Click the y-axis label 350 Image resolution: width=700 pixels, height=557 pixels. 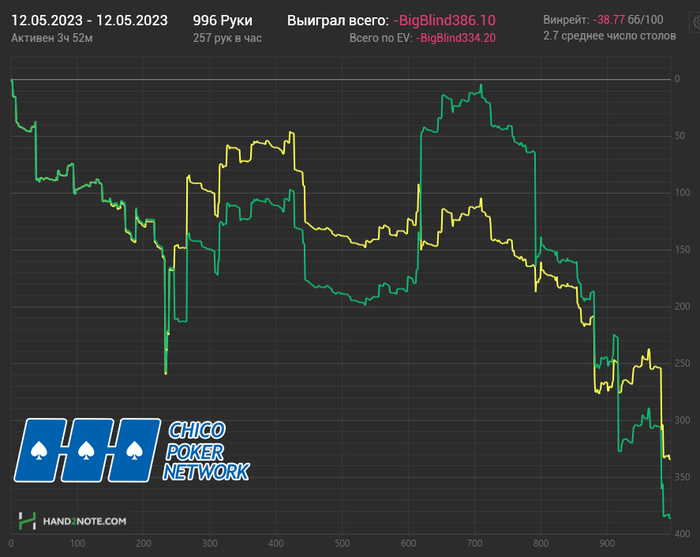coord(682,478)
